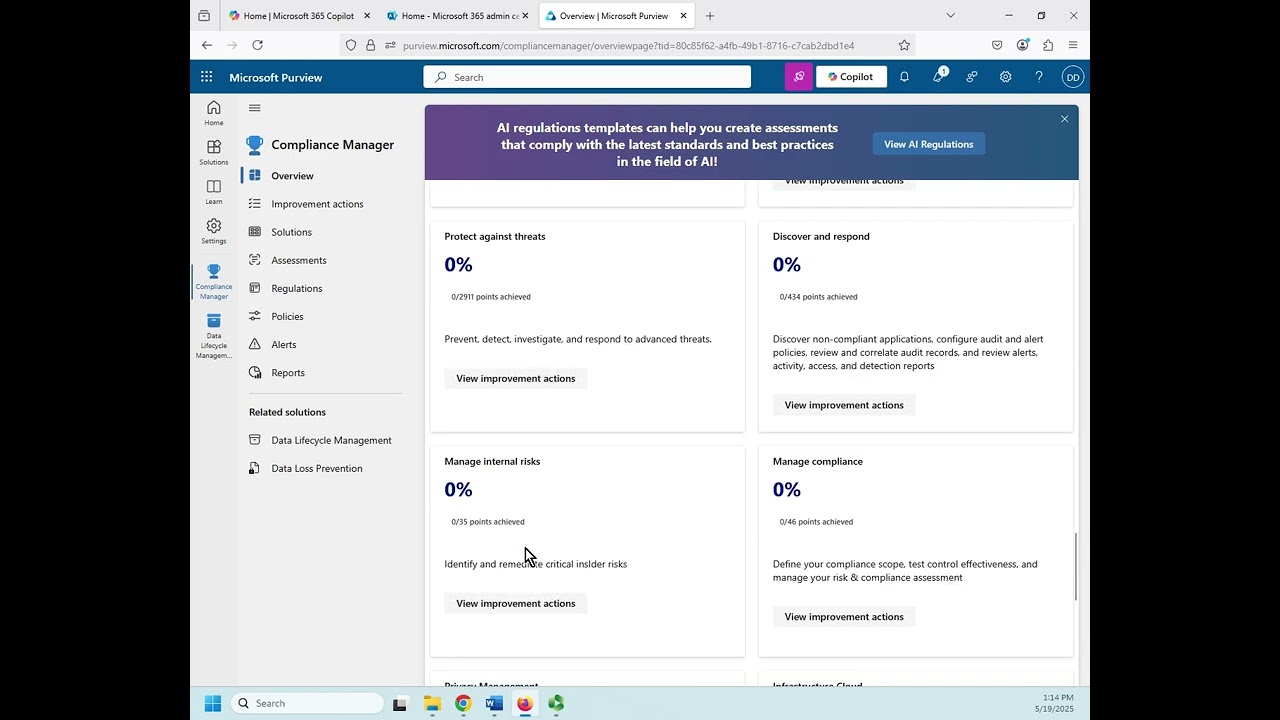Open Settings in left rail
Image resolution: width=1280 pixels, height=720 pixels.
(x=214, y=231)
